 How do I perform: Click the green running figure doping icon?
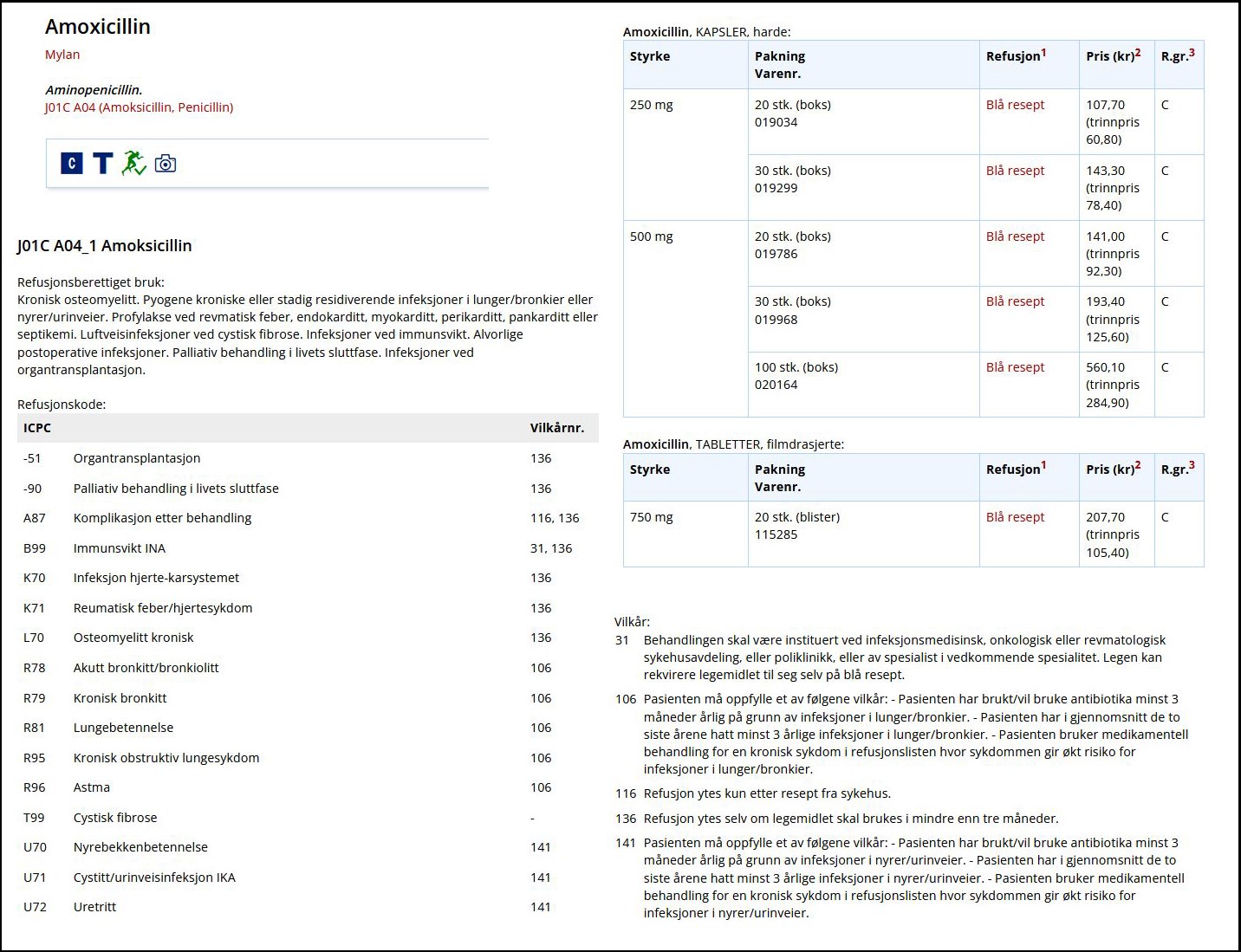[x=133, y=163]
